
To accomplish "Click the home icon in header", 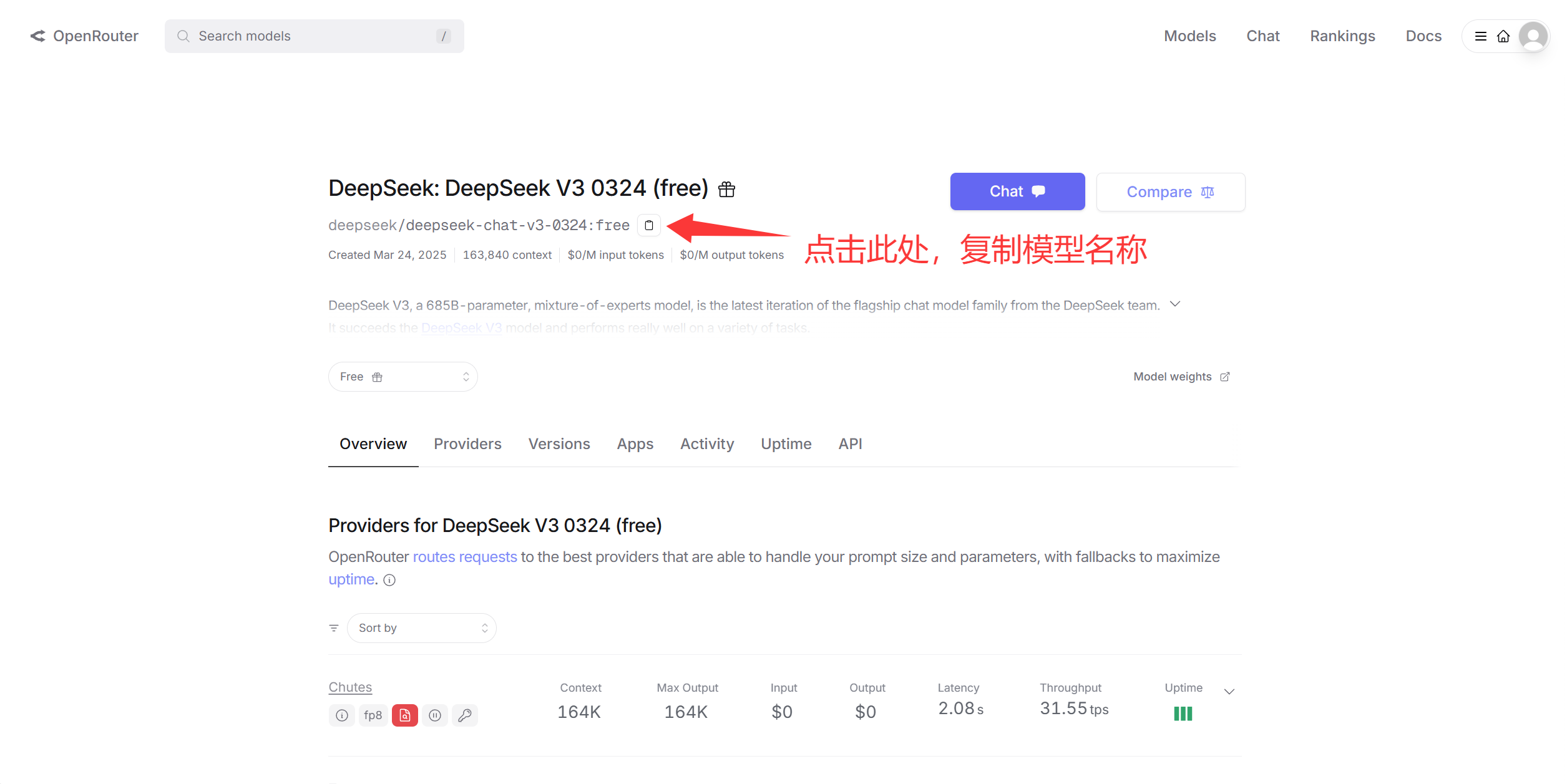I will pyautogui.click(x=1503, y=36).
